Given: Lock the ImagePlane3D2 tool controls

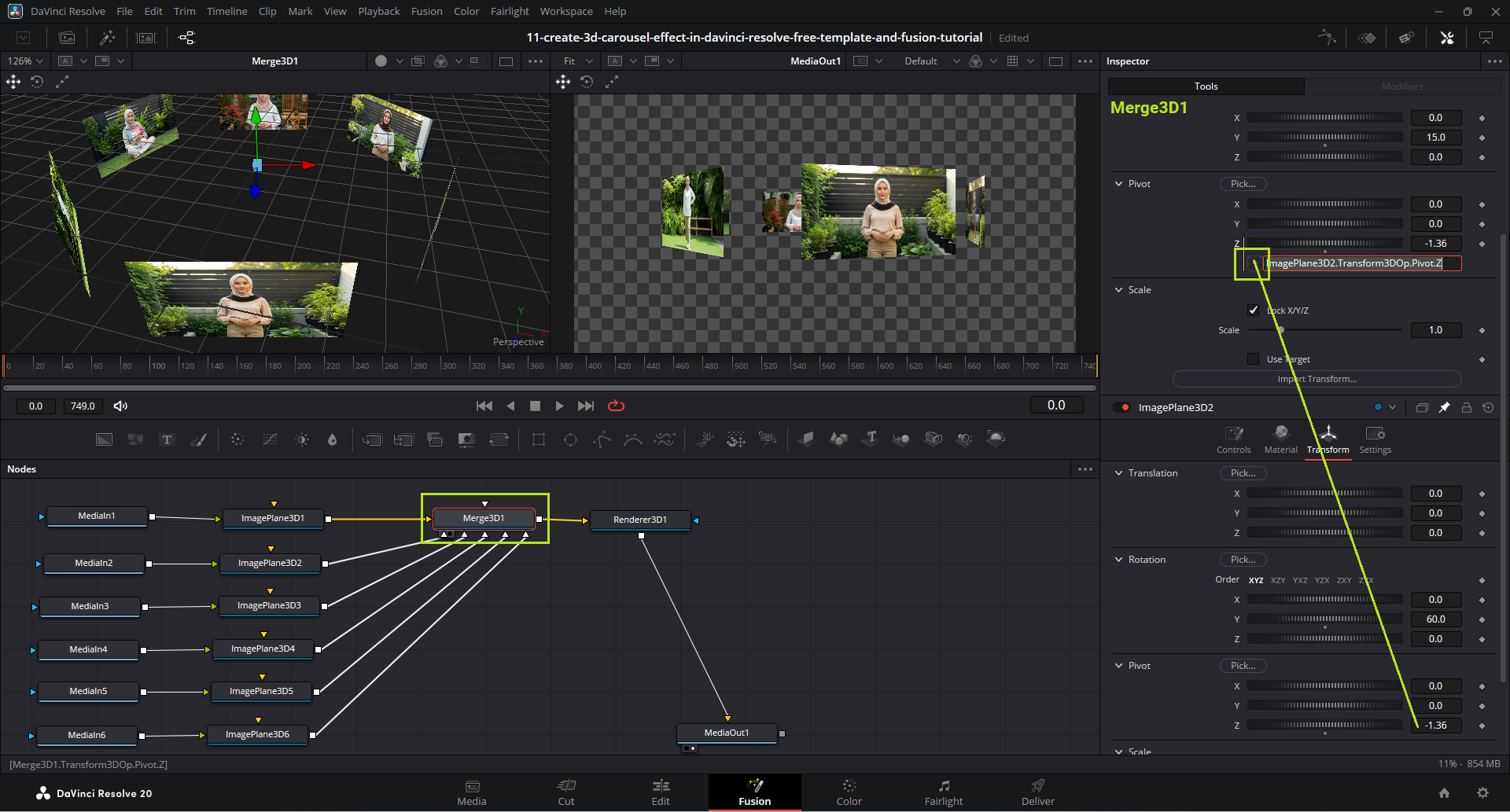Looking at the screenshot, I should click(x=1466, y=407).
